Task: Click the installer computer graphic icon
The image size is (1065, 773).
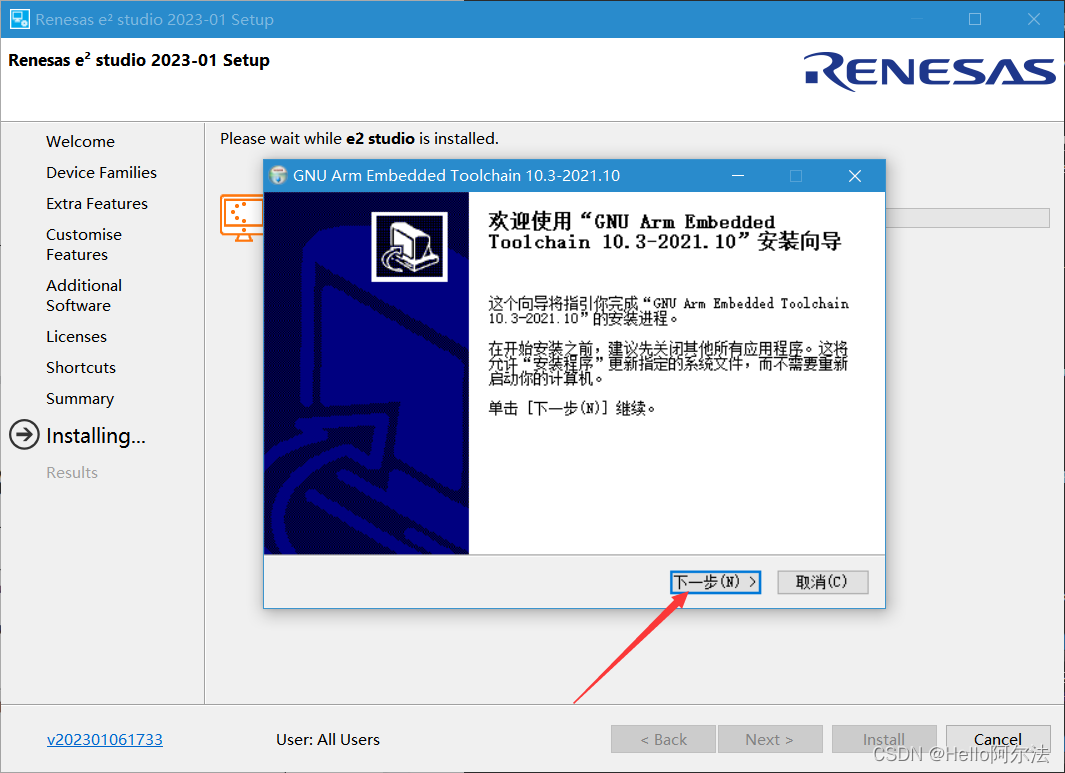Action: 410,247
